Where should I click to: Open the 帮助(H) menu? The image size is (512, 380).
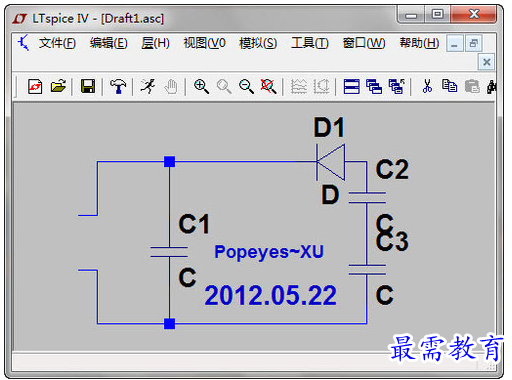pos(419,43)
